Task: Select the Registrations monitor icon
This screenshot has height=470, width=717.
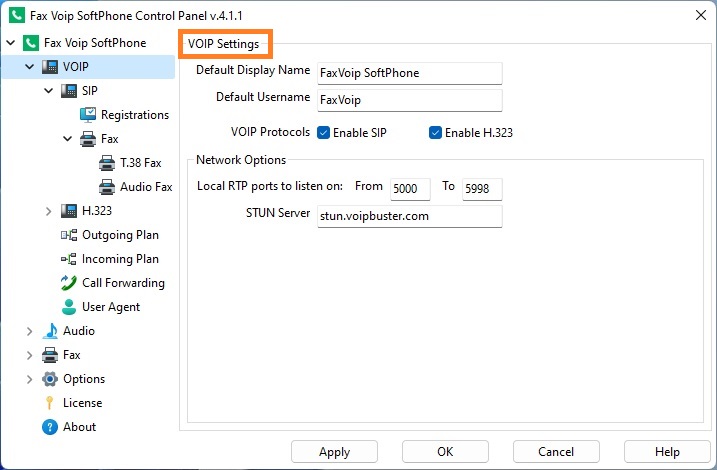Action: pyautogui.click(x=88, y=115)
